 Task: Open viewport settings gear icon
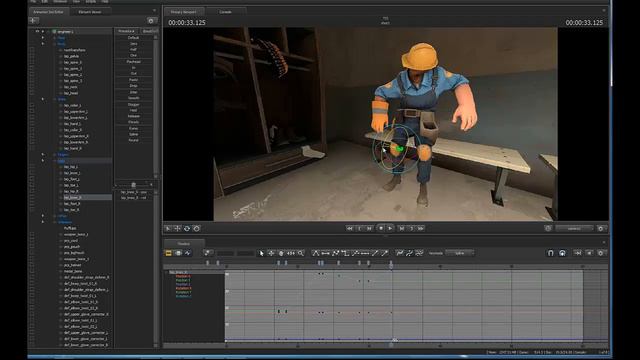coord(601,229)
